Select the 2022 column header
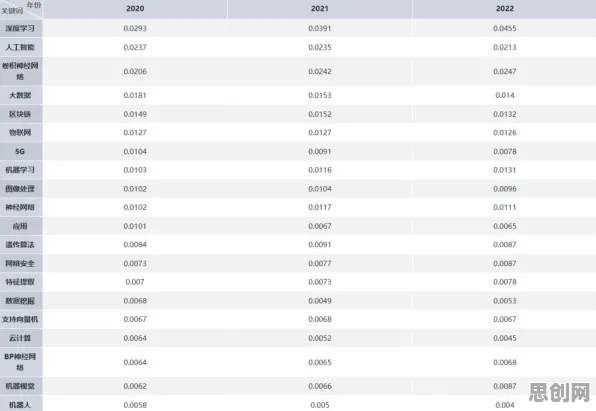This screenshot has width=596, height=411. click(504, 9)
